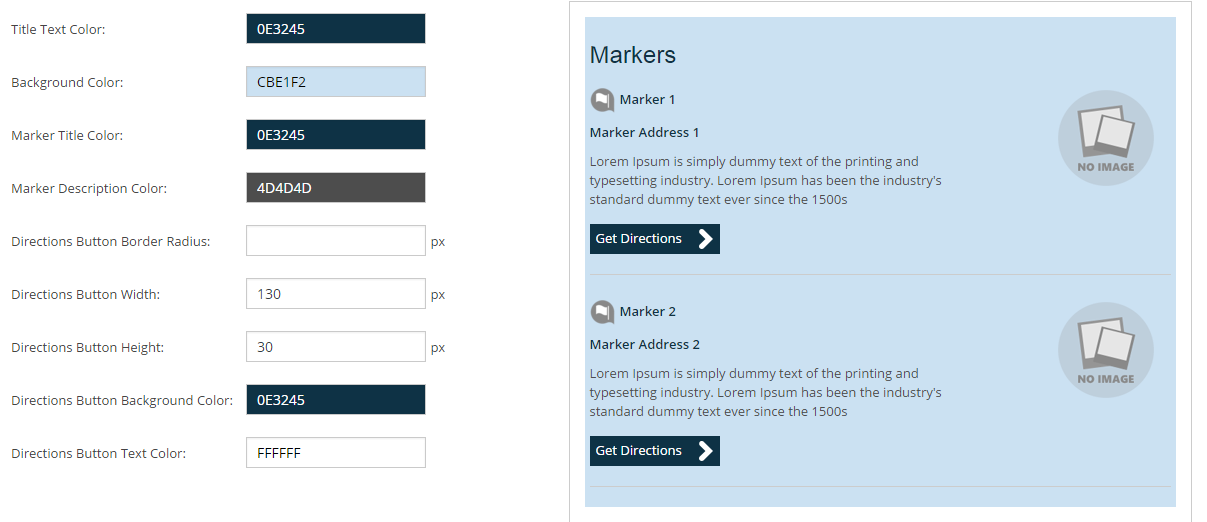Click the Marker Address 2 heading
Image resolution: width=1207 pixels, height=522 pixels.
click(644, 345)
